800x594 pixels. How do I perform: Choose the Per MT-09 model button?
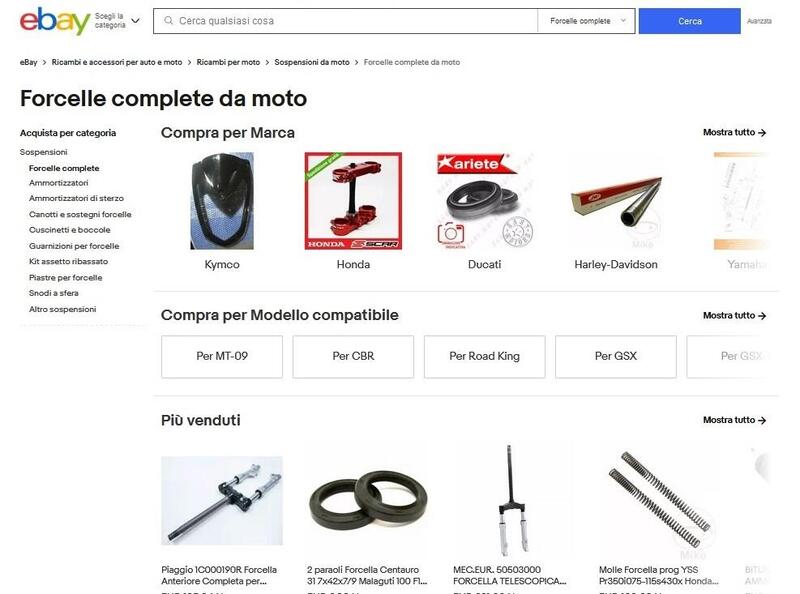(x=222, y=356)
